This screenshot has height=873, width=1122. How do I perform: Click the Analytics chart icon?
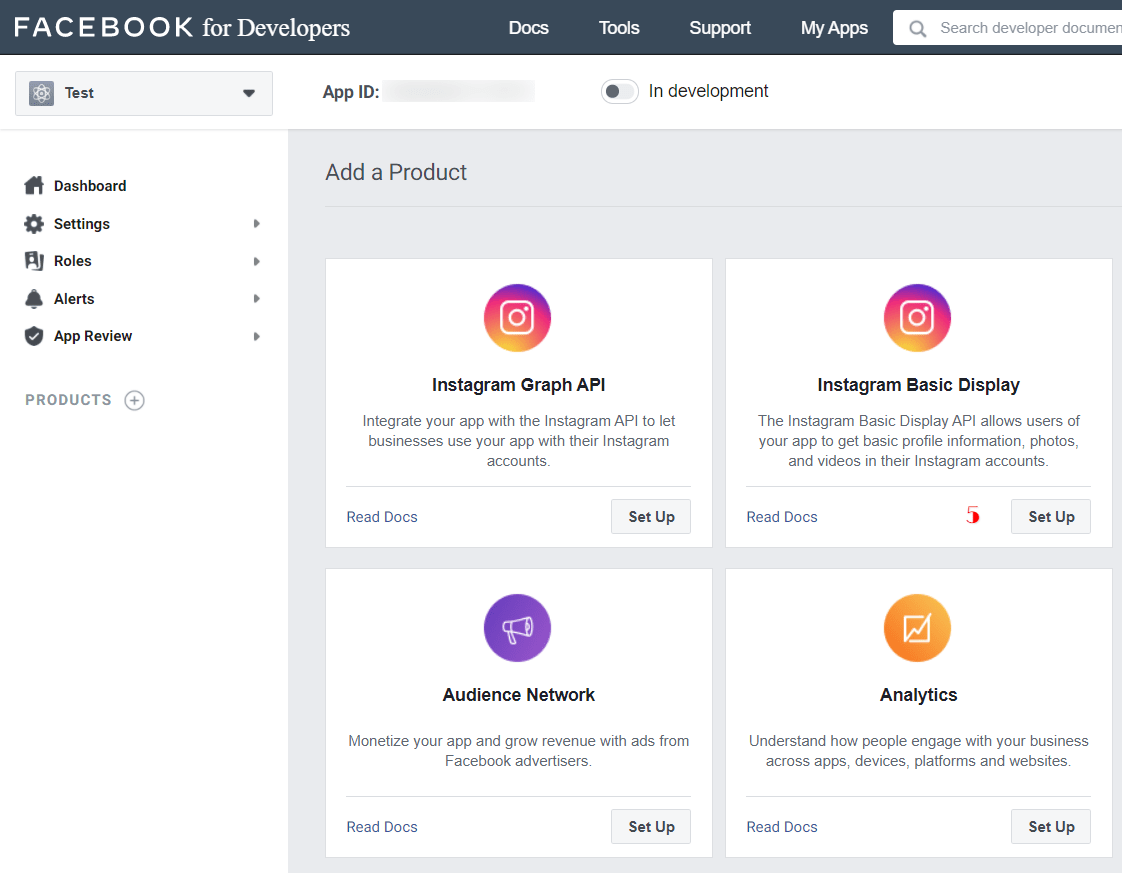[x=917, y=628]
